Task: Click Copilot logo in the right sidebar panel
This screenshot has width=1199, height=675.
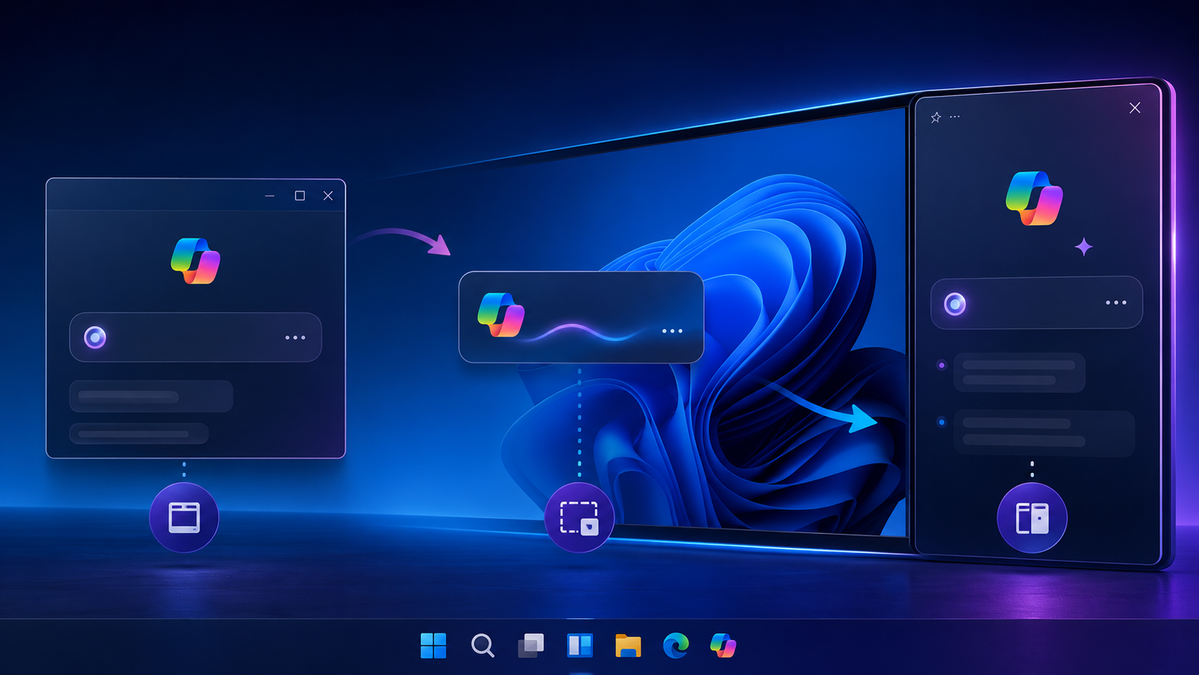Action: point(1034,198)
